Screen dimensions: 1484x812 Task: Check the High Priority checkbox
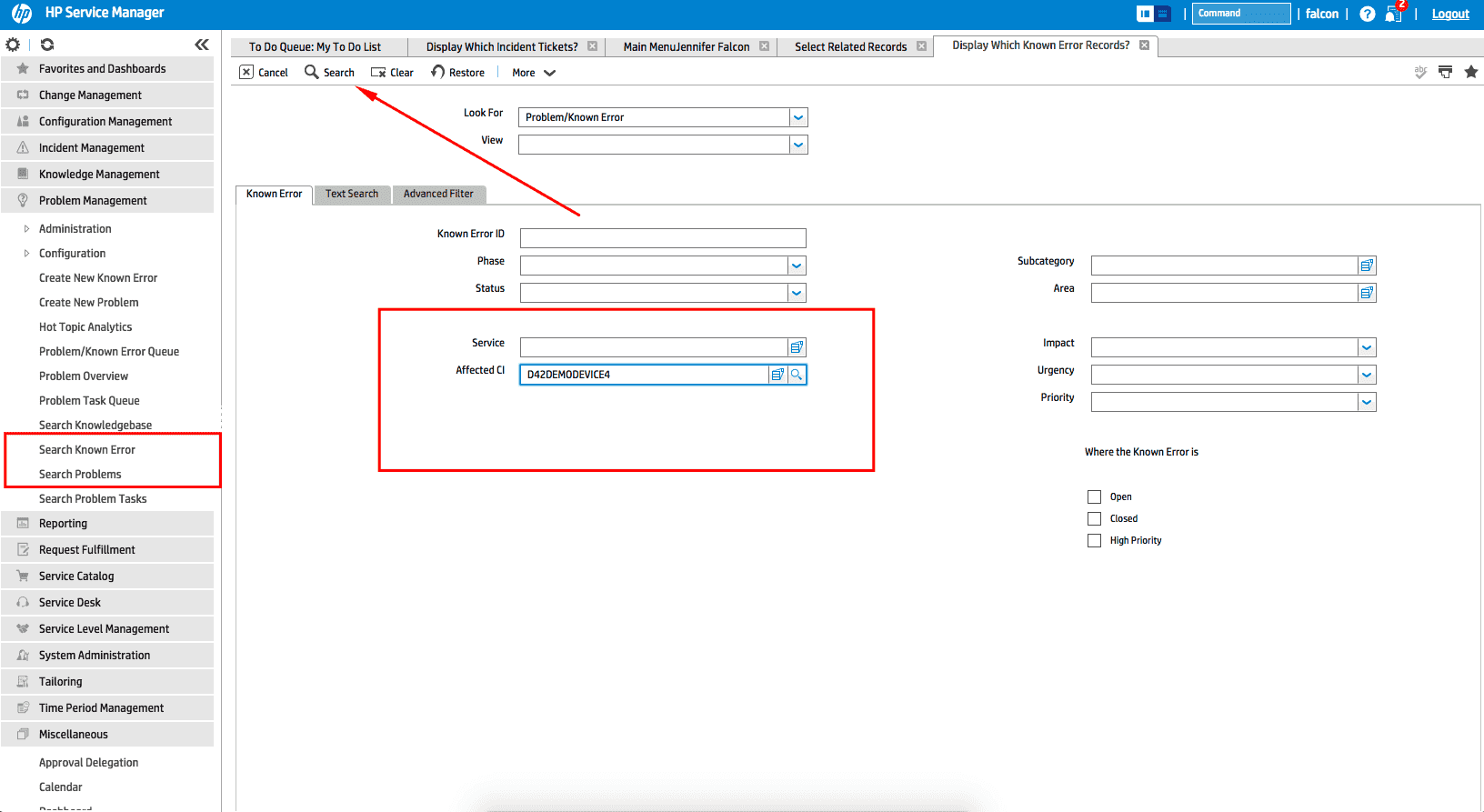(1094, 540)
